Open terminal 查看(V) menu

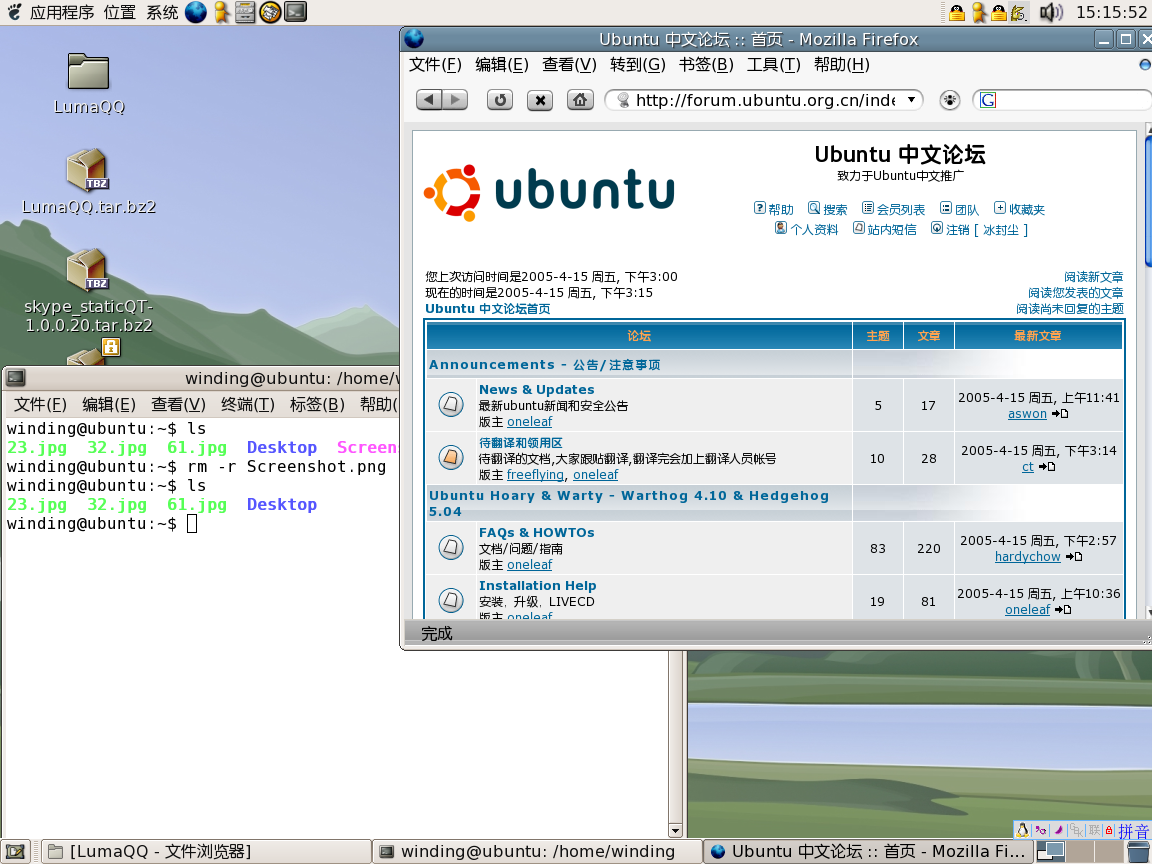click(179, 405)
